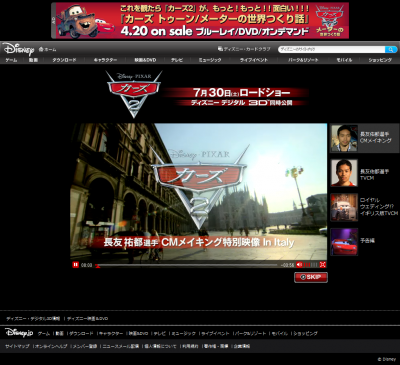Skip the intro with the SKIP button
The image size is (400, 365).
[x=311, y=277]
